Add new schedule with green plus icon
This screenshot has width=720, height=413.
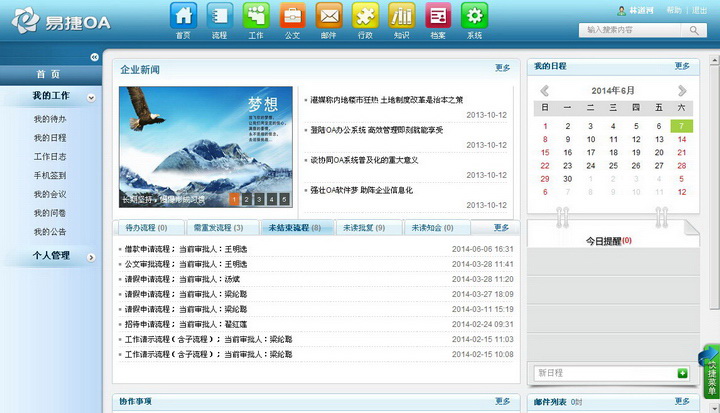(x=682, y=373)
